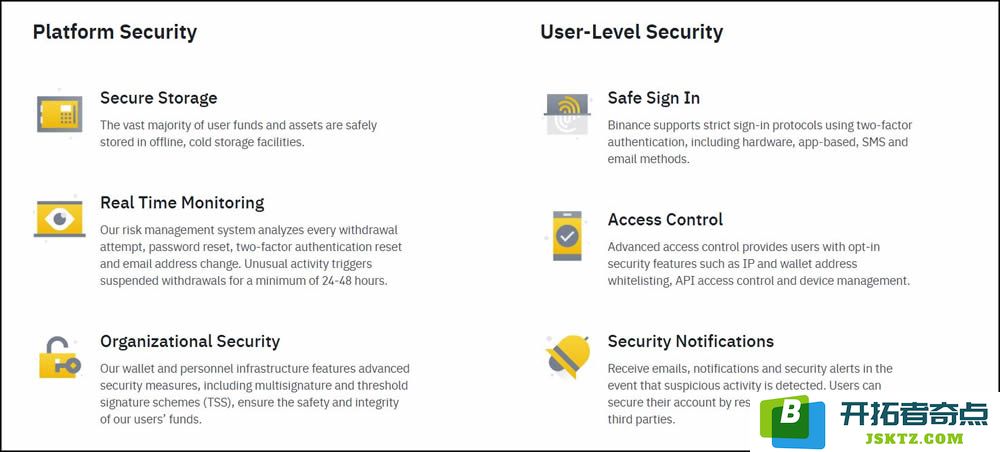This screenshot has height=452, width=1000.
Task: Click the Security Notifications title
Action: click(691, 341)
